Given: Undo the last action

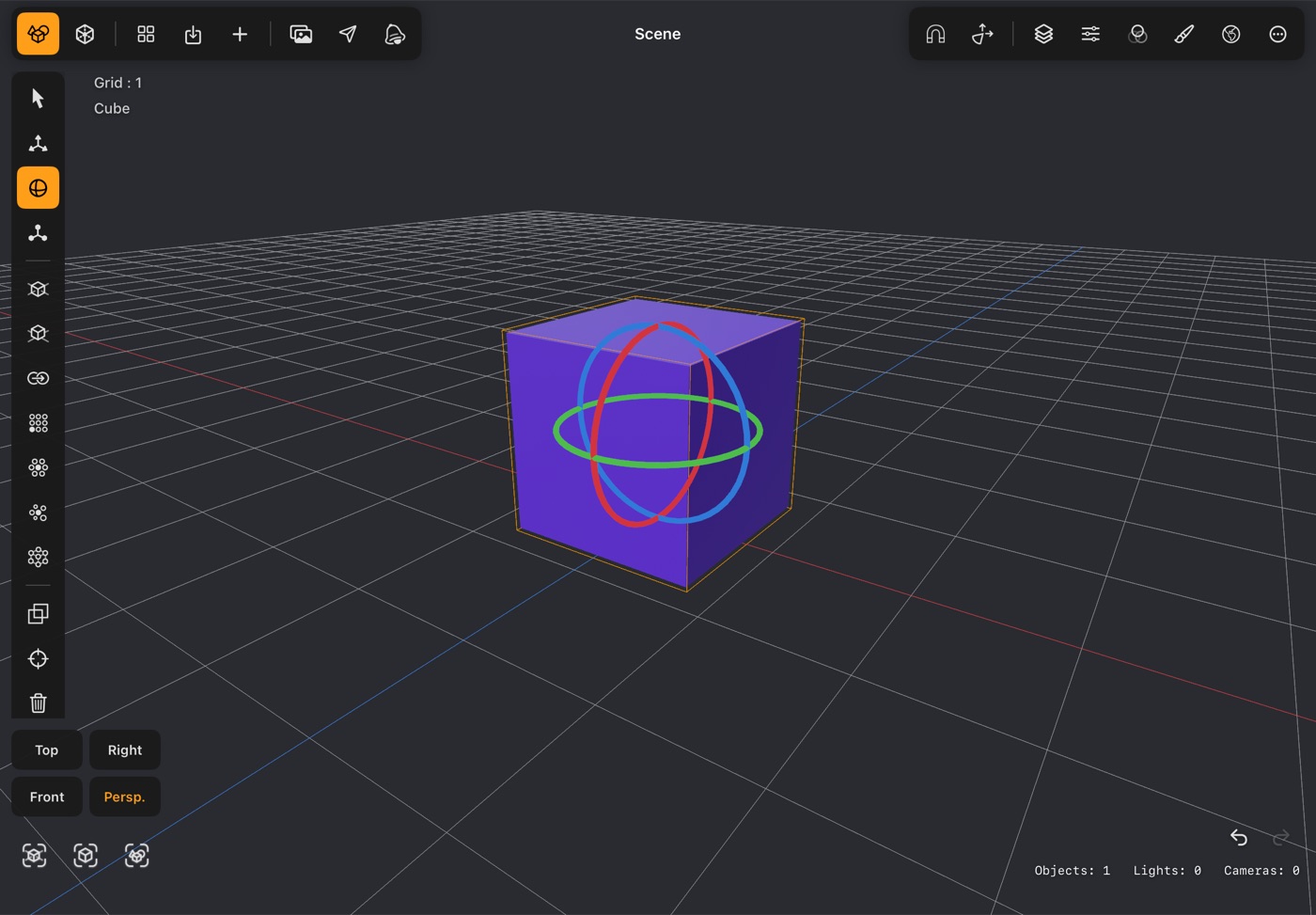Looking at the screenshot, I should click(1239, 837).
